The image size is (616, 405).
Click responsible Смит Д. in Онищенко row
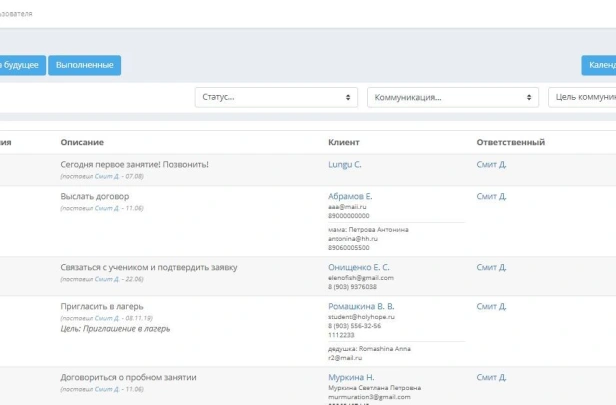click(x=492, y=268)
